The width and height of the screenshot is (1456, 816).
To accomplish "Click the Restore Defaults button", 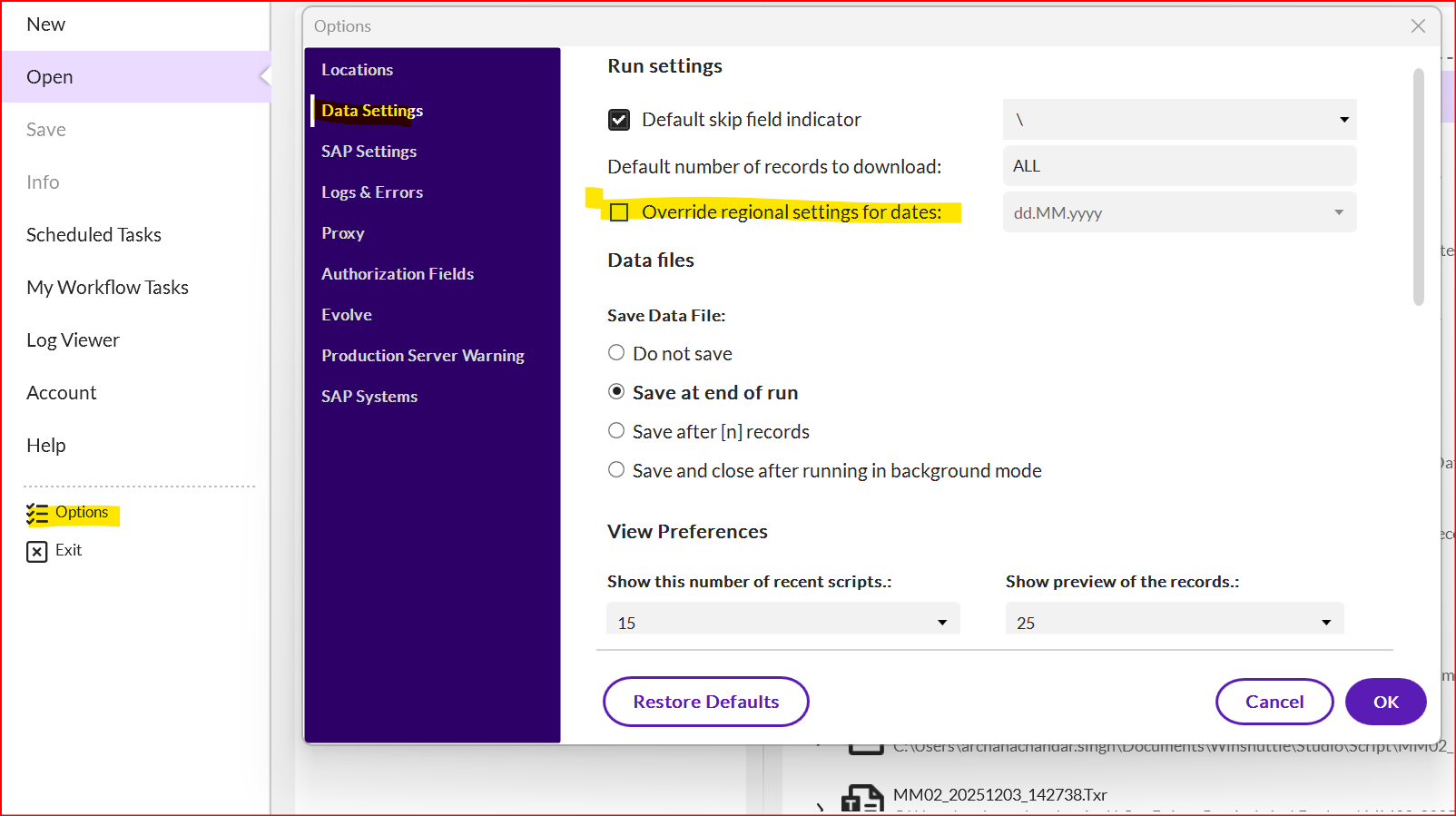I will (706, 702).
